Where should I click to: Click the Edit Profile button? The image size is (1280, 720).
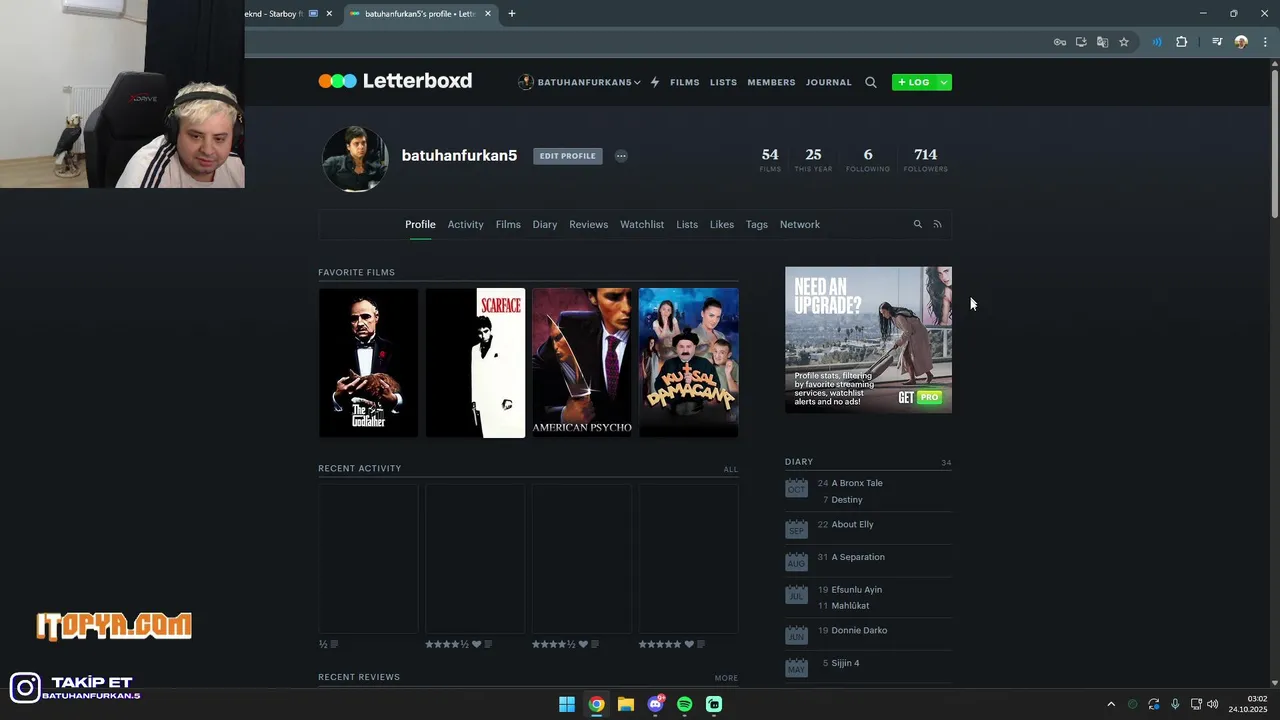coord(567,156)
